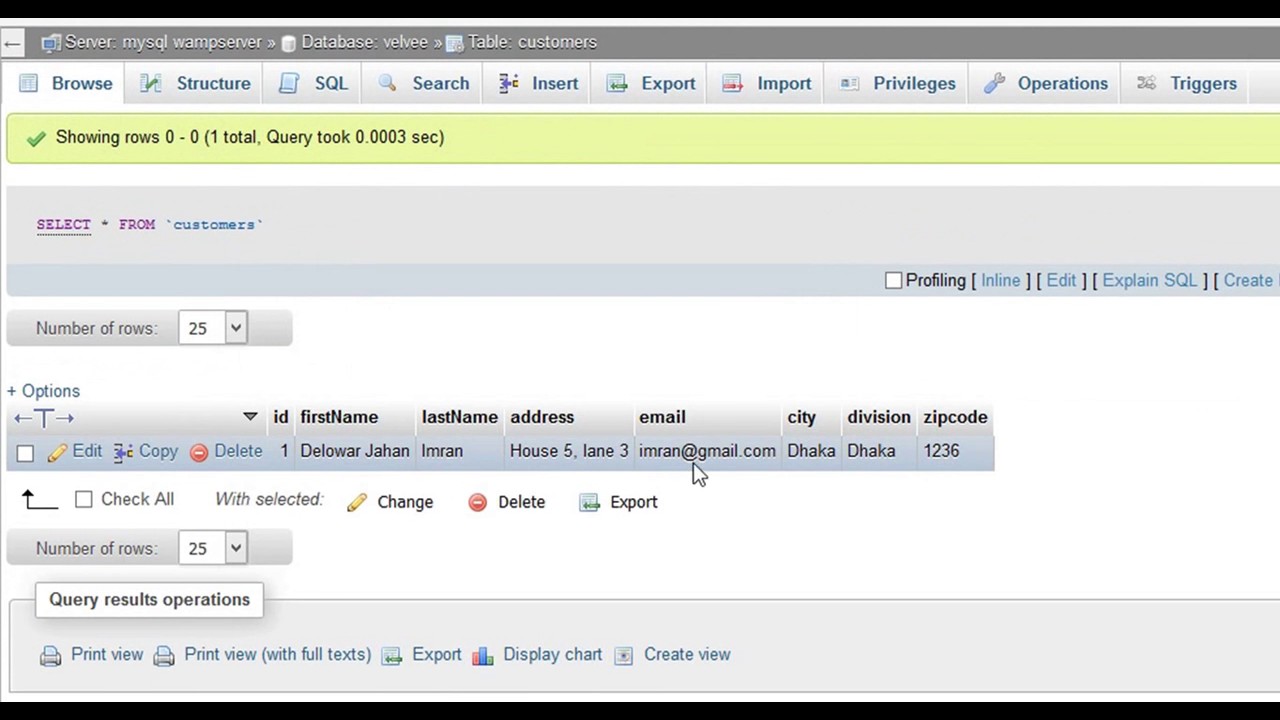Sort by the lastName column header

459,417
